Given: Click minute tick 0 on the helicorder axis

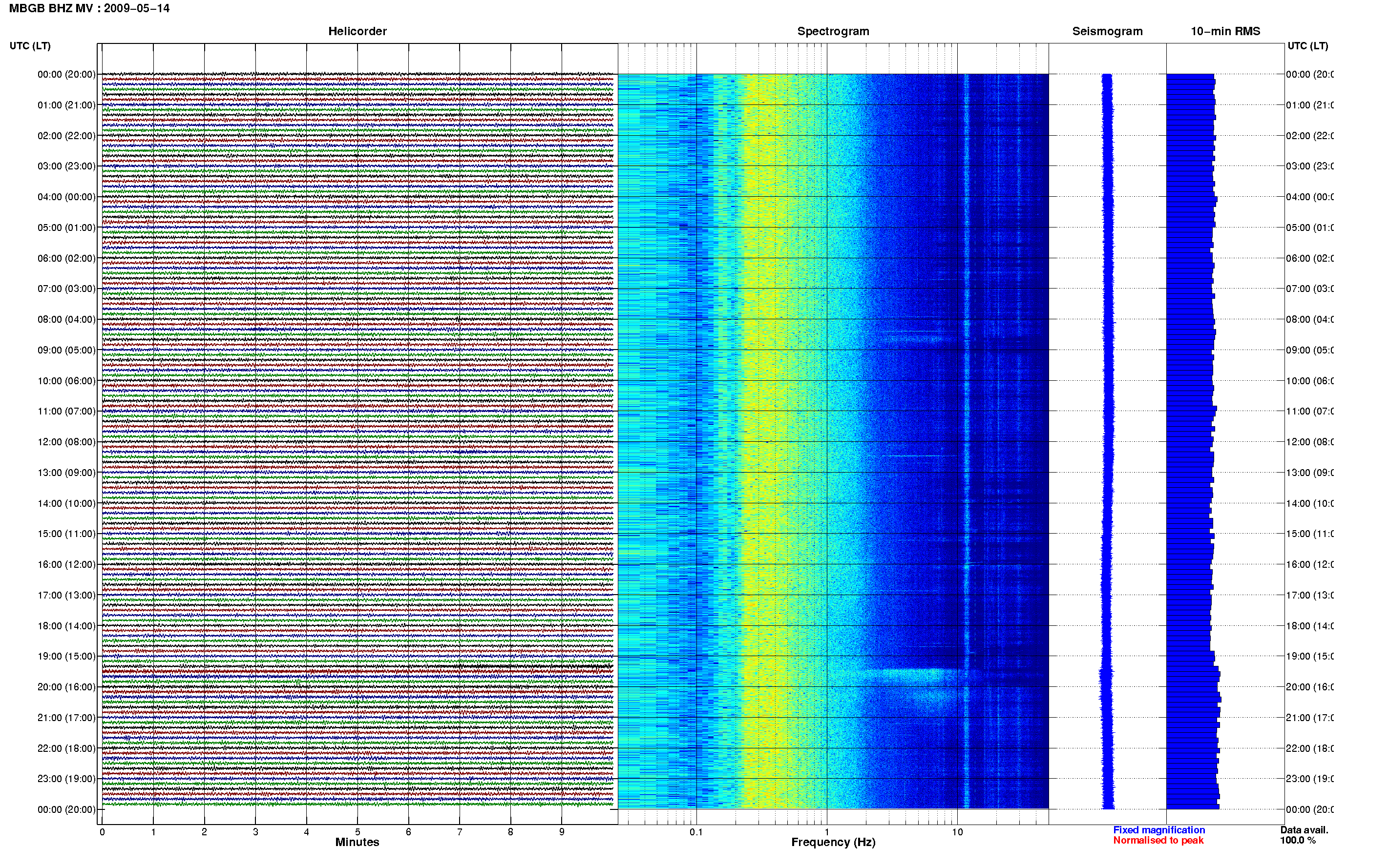Looking at the screenshot, I should (x=102, y=832).
